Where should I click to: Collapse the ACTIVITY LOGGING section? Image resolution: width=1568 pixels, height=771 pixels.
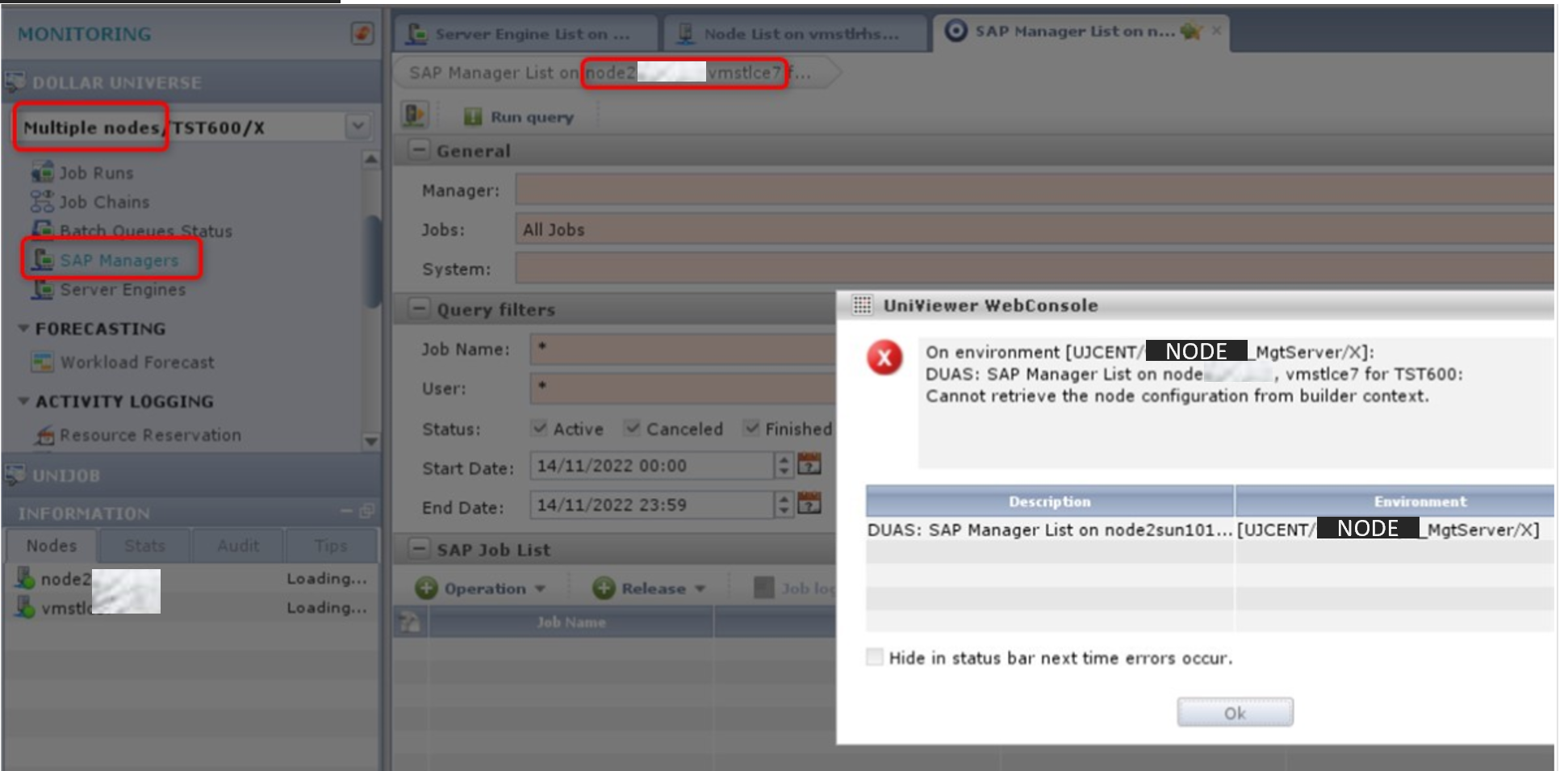tap(23, 401)
